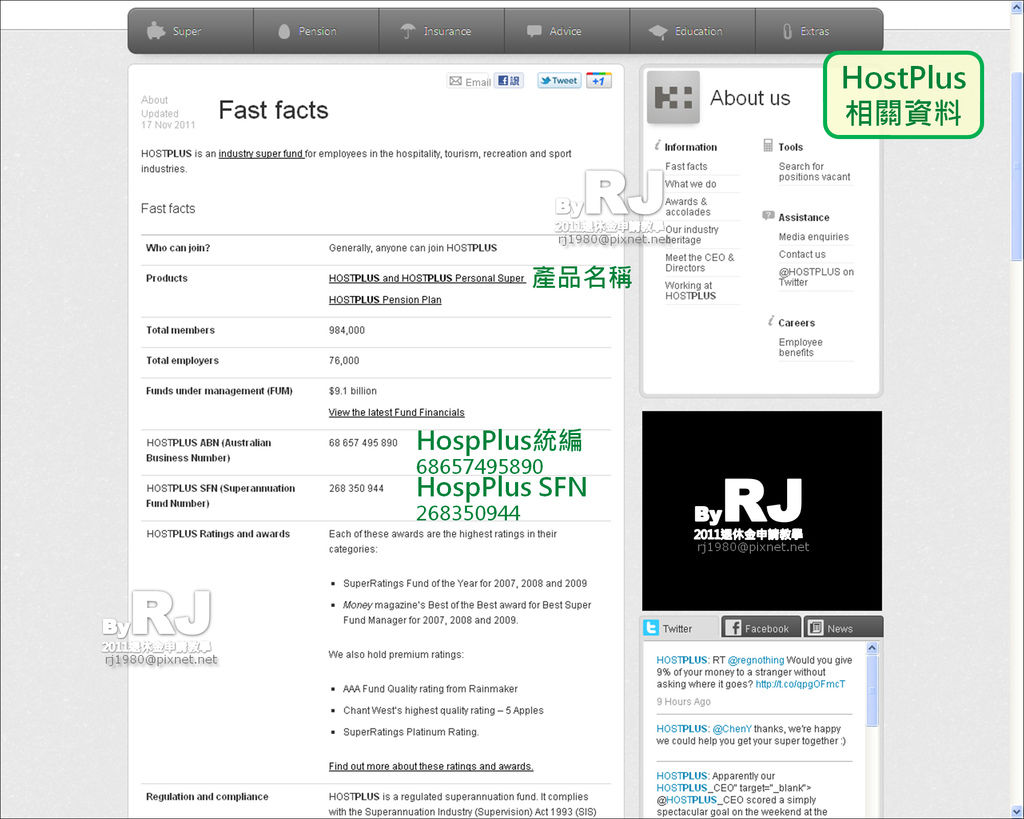Select the ABN value 68 657 495 890
This screenshot has height=819, width=1024.
click(x=363, y=443)
